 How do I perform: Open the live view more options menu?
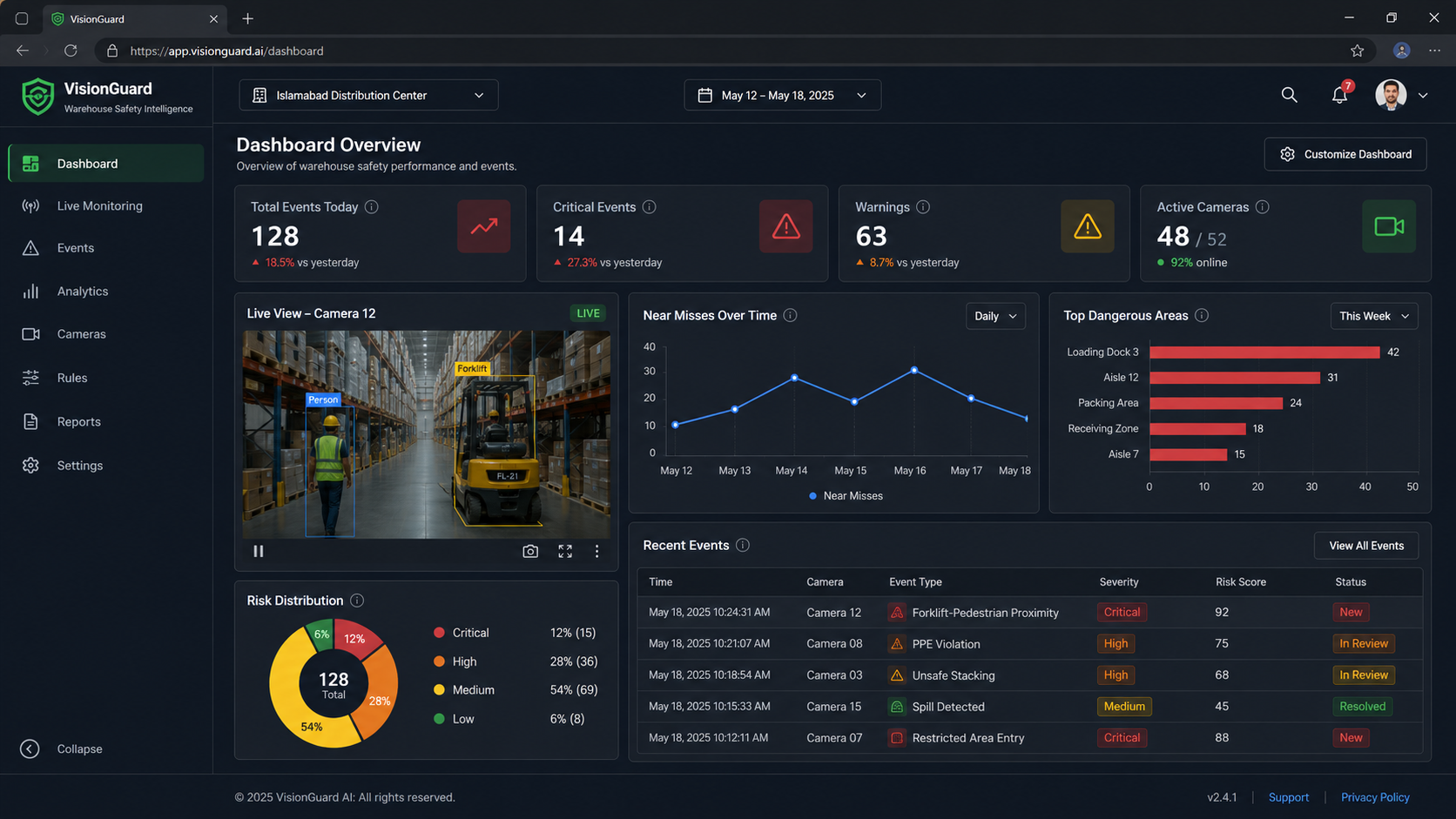pos(597,551)
